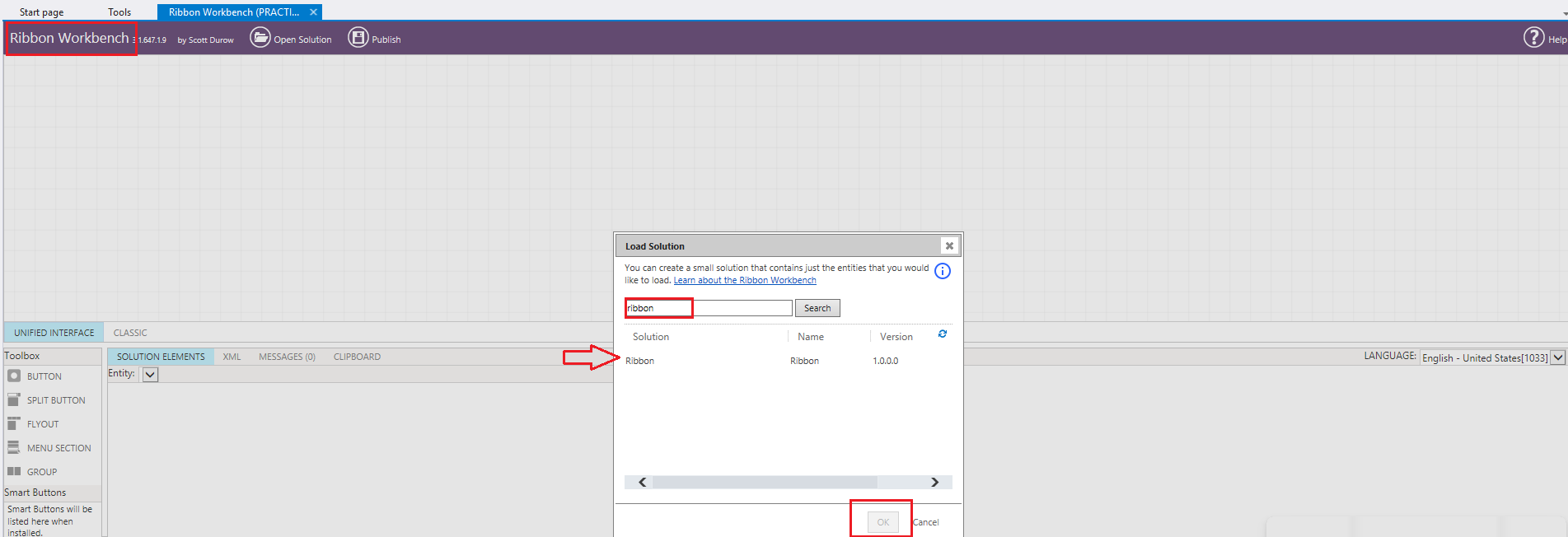
Task: Open Help with the question mark icon
Action: (x=1533, y=38)
